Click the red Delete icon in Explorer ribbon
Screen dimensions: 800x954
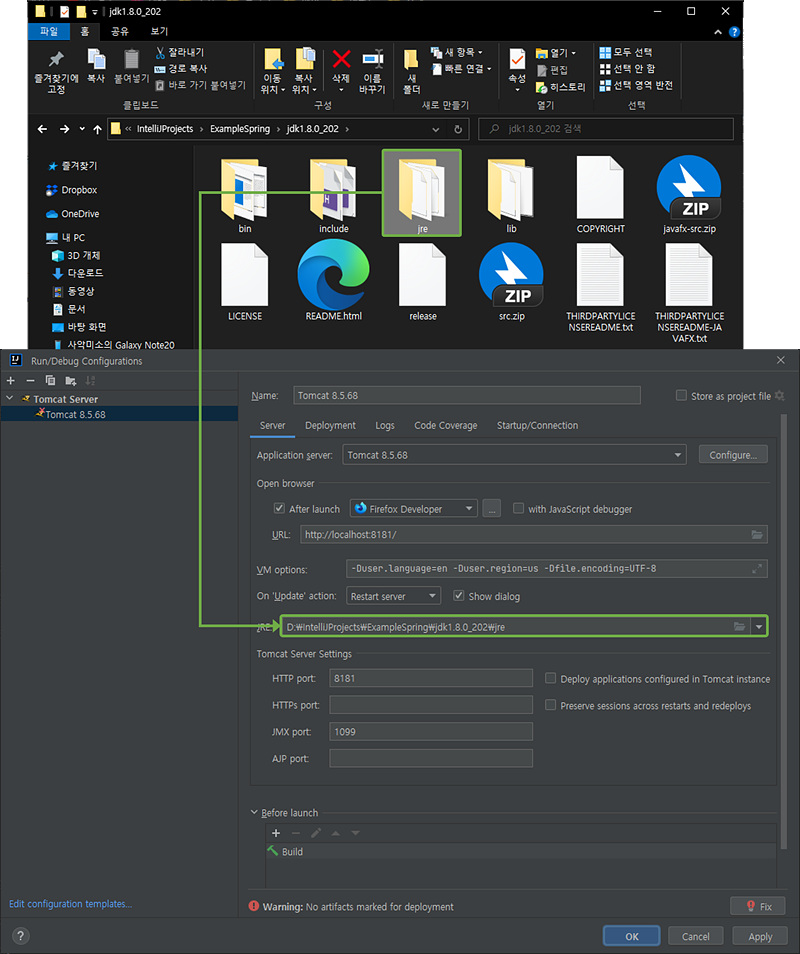pos(341,59)
